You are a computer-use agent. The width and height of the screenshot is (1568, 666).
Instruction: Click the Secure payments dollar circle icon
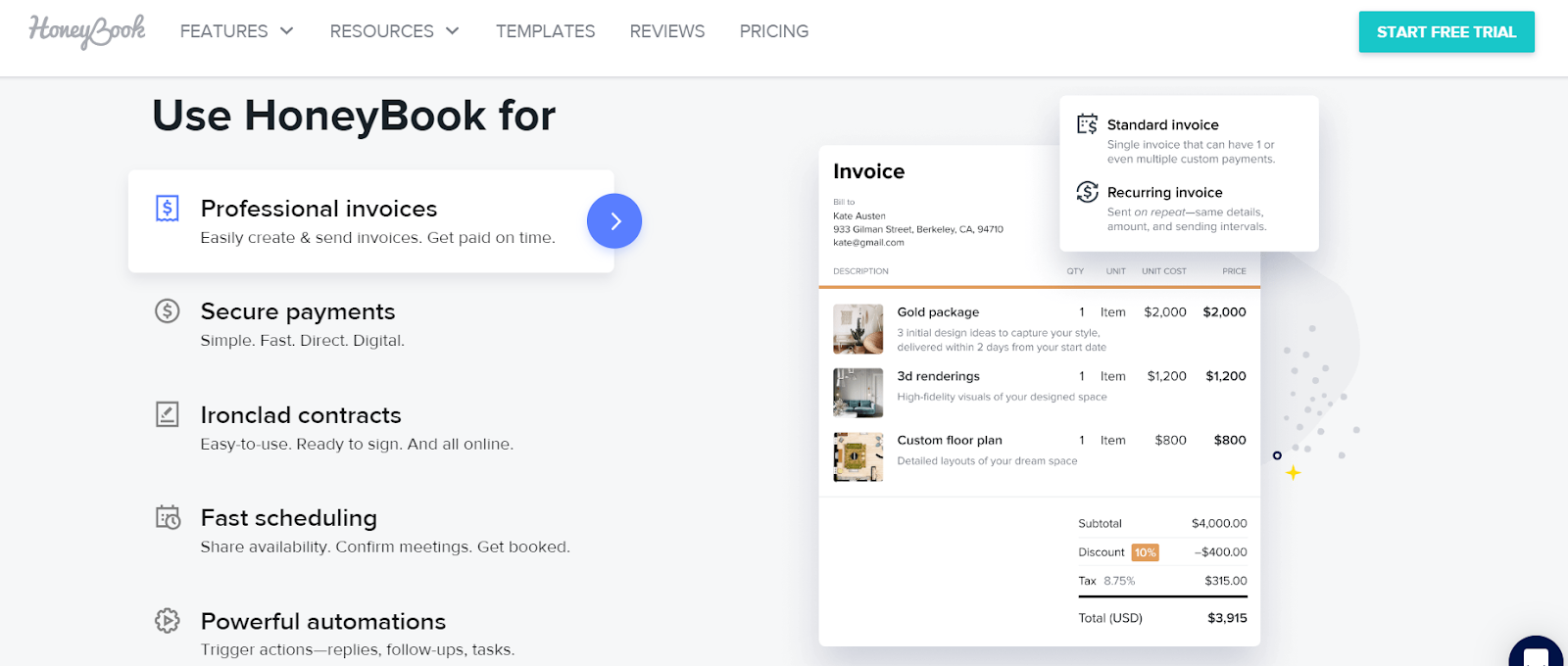pos(168,311)
